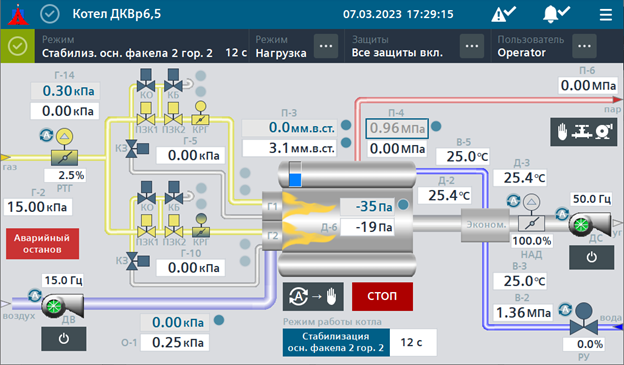624x365 pixels.
Task: Select the ДС smoke exhauster fan
Action: 589,224
